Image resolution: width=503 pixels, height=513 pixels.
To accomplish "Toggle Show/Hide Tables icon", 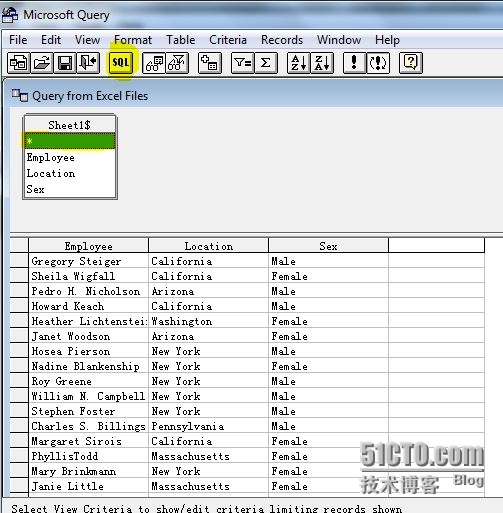I will tap(154, 63).
